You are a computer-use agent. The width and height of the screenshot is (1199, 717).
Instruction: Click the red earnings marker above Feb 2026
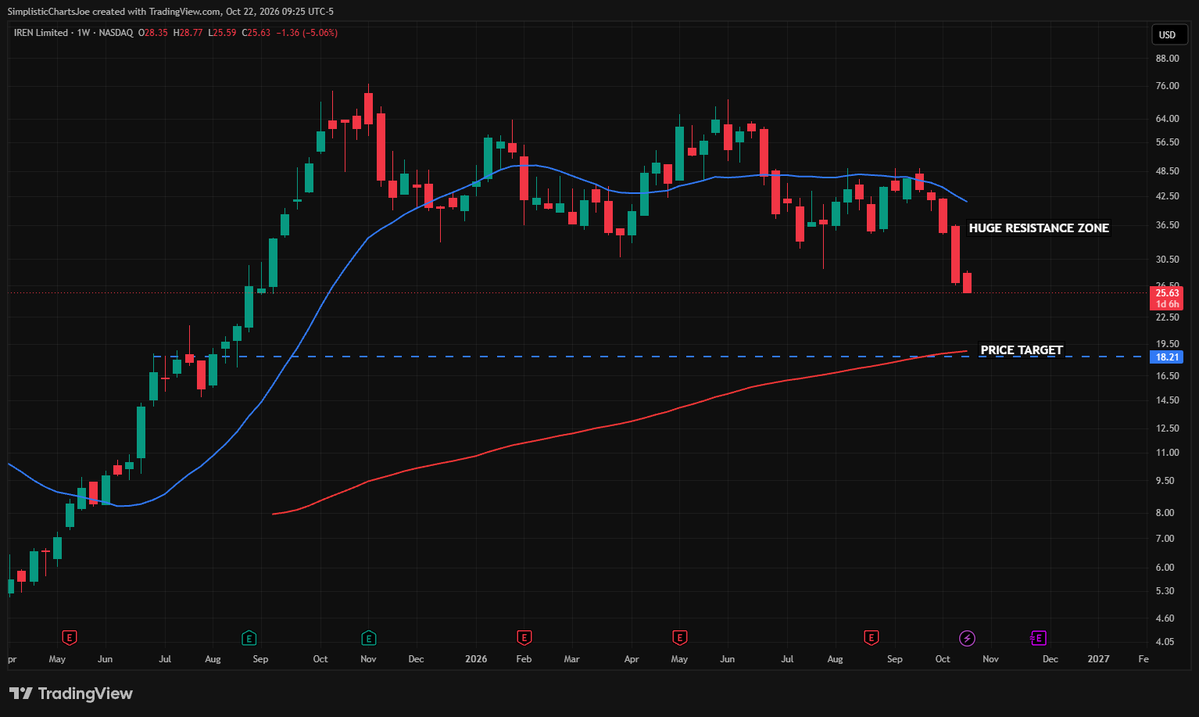(x=524, y=638)
